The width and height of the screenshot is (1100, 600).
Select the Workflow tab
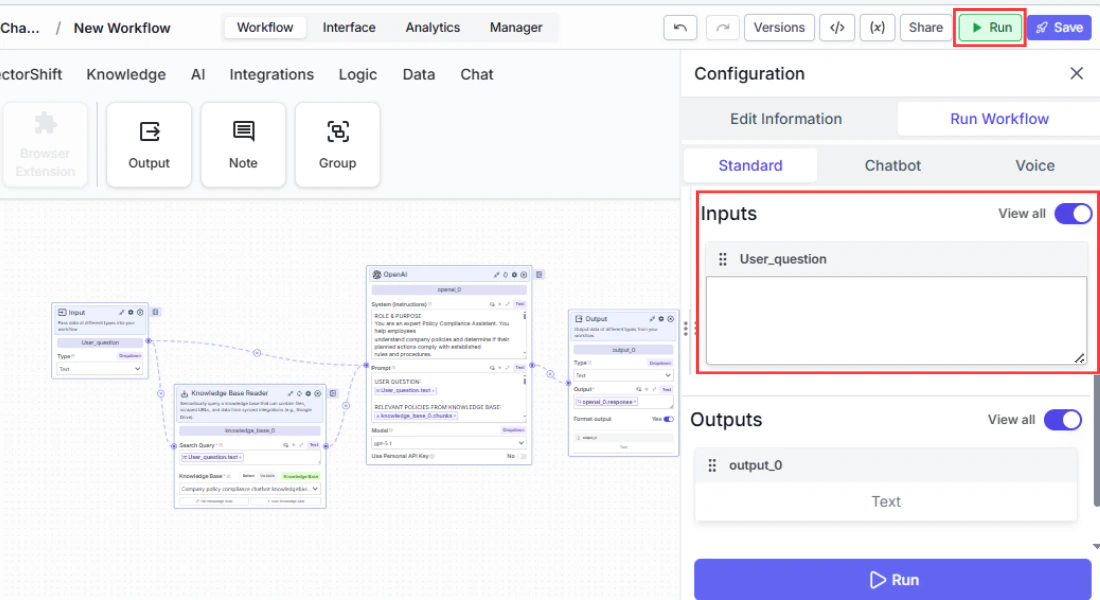(x=265, y=27)
